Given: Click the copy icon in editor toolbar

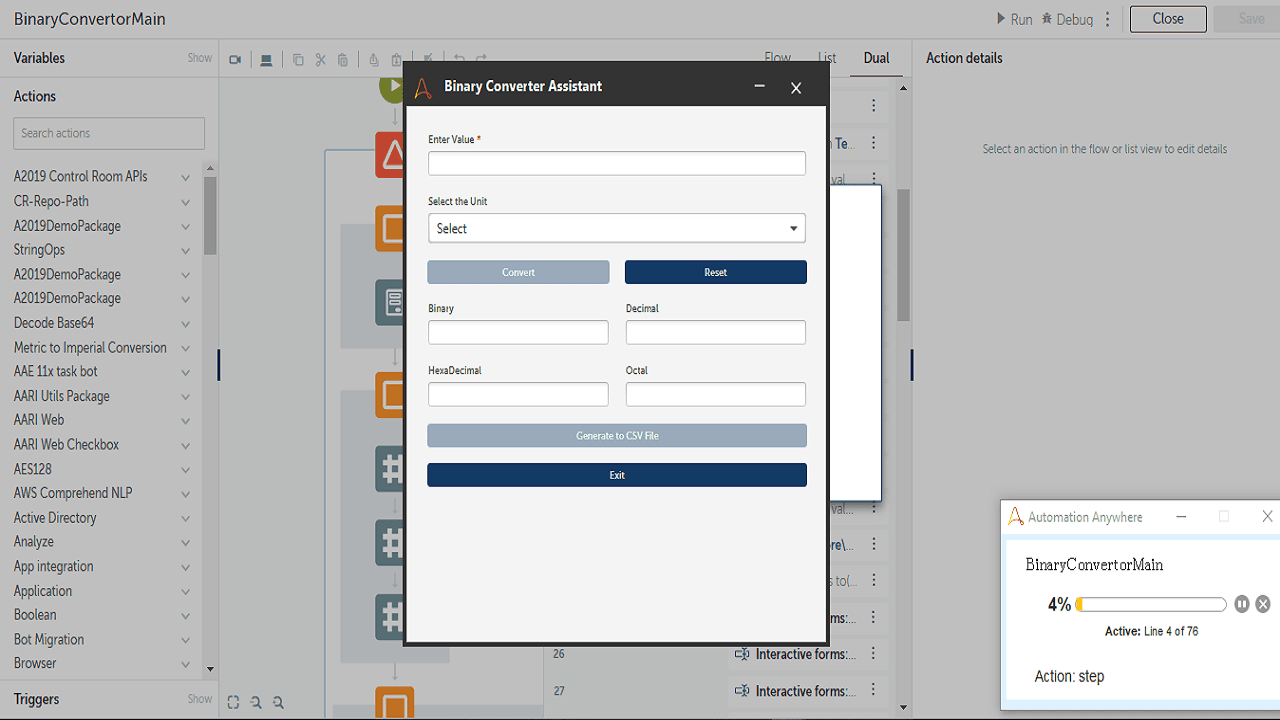Looking at the screenshot, I should pyautogui.click(x=298, y=60).
